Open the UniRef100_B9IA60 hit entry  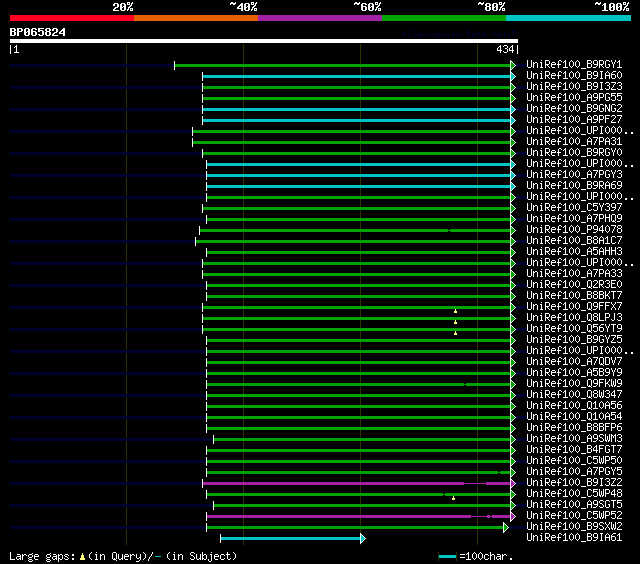(x=573, y=76)
